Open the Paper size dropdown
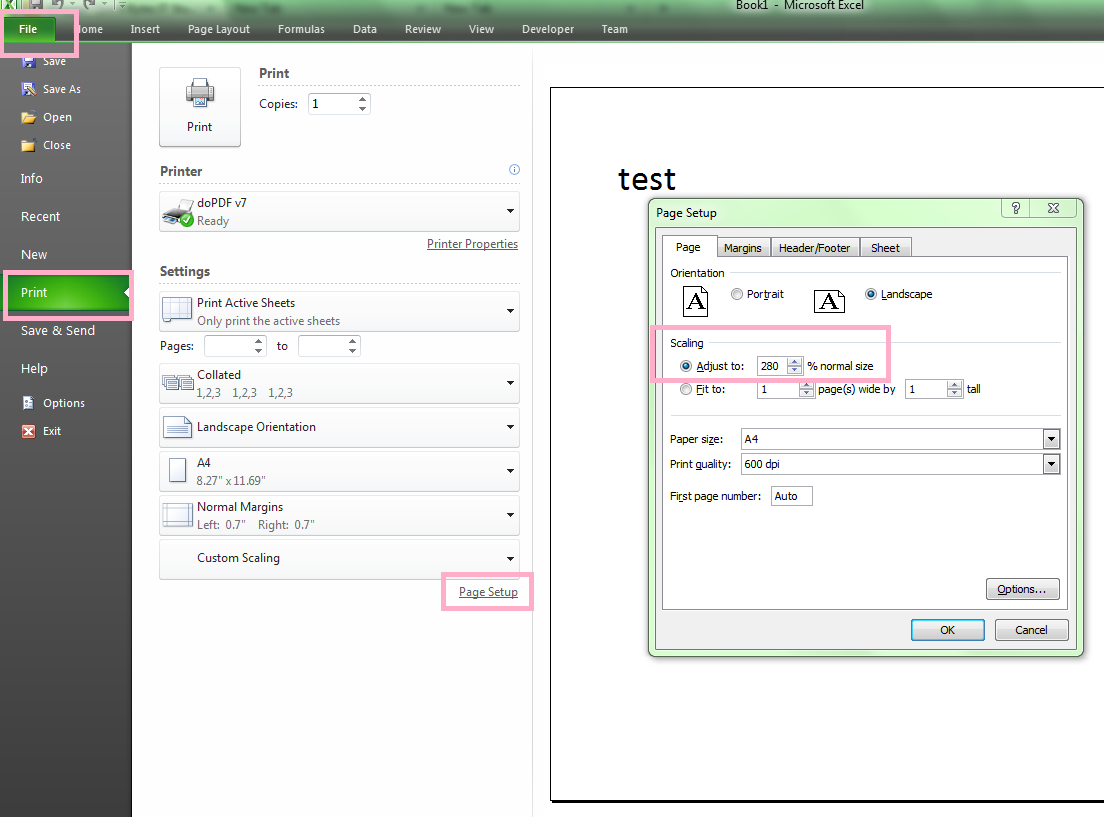 [x=1051, y=438]
